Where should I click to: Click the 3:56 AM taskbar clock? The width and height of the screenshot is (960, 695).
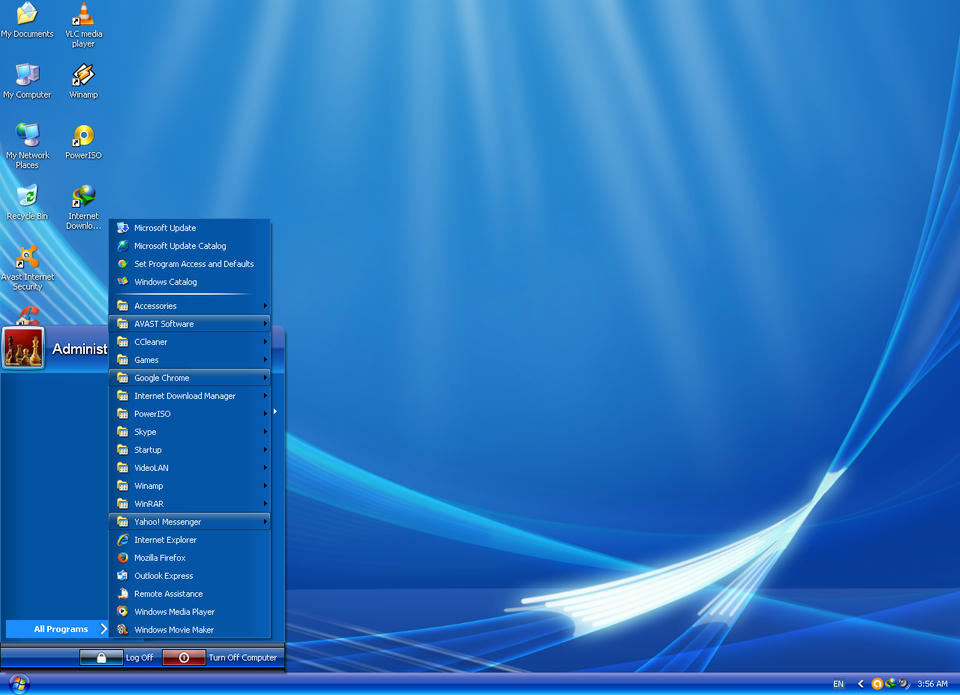tap(932, 684)
